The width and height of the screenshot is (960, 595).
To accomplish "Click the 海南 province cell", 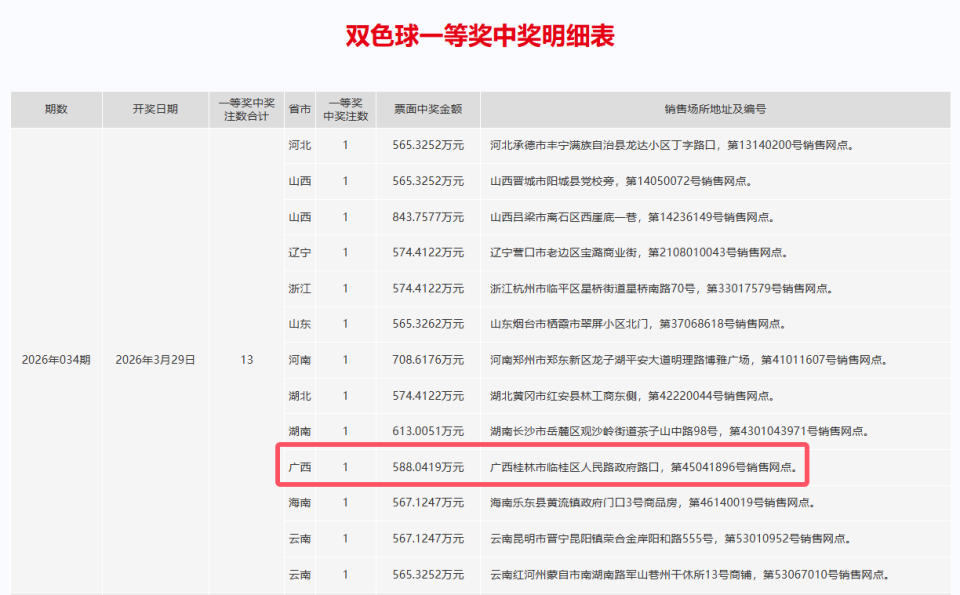I will tap(300, 503).
